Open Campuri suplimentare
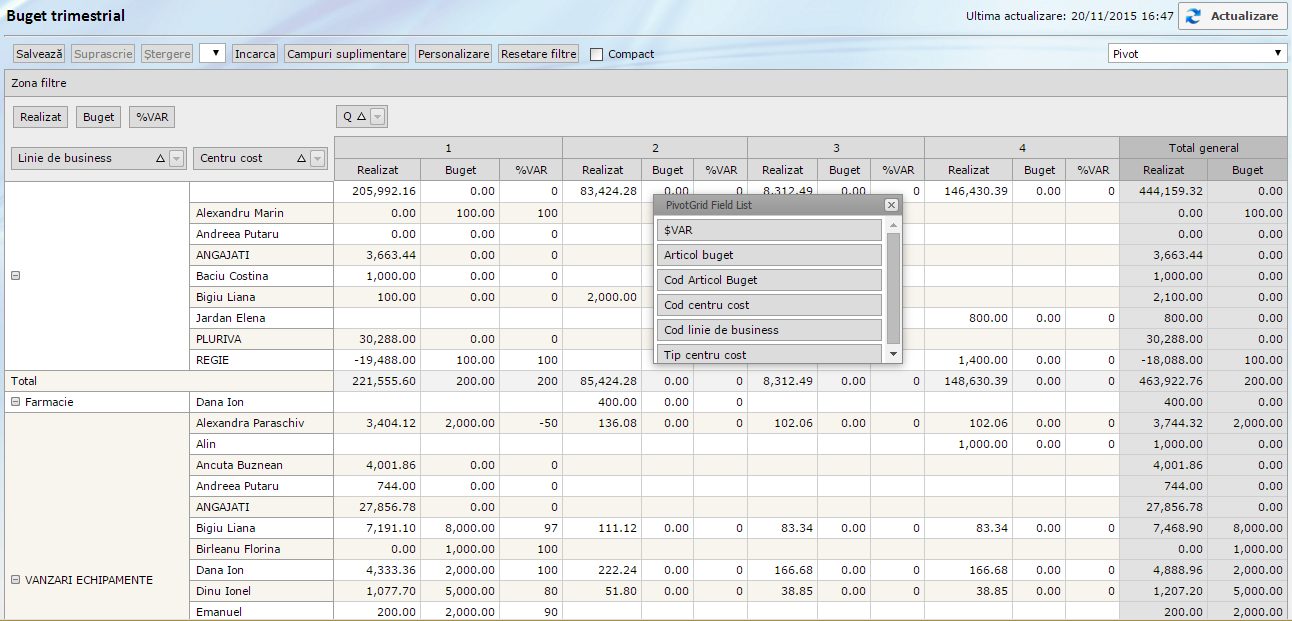The width and height of the screenshot is (1292, 621). tap(346, 54)
